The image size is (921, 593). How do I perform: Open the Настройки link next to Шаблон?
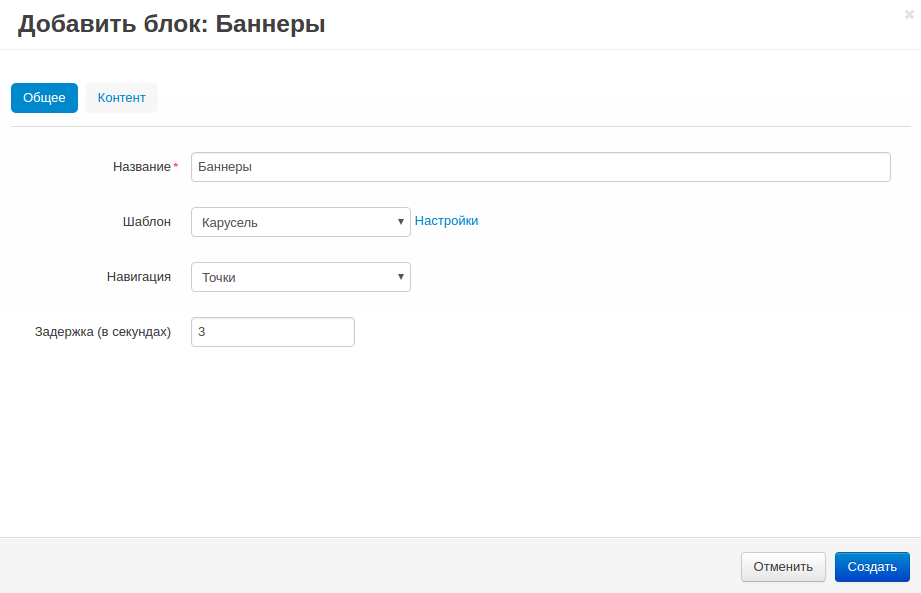[446, 220]
